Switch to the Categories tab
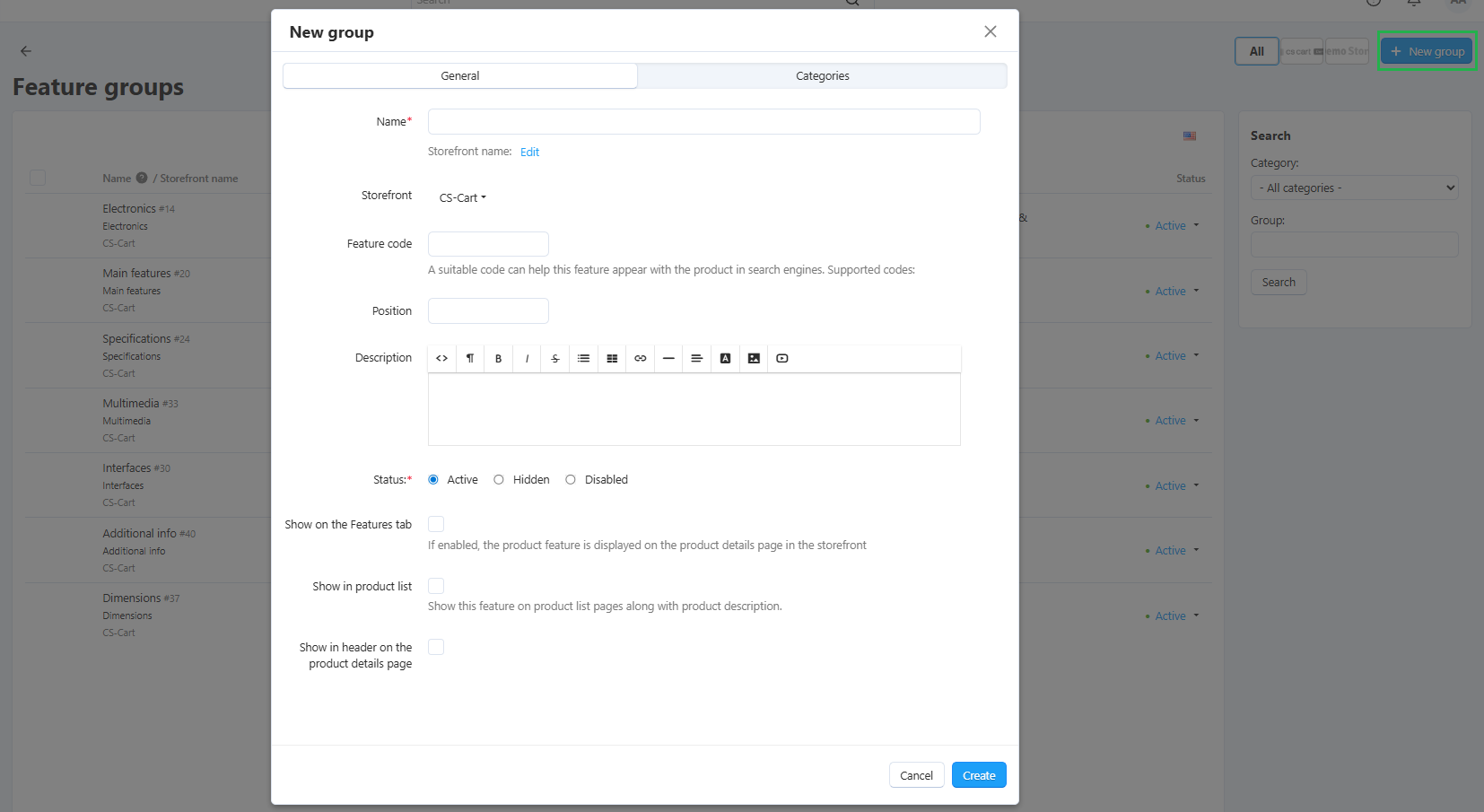 [823, 75]
